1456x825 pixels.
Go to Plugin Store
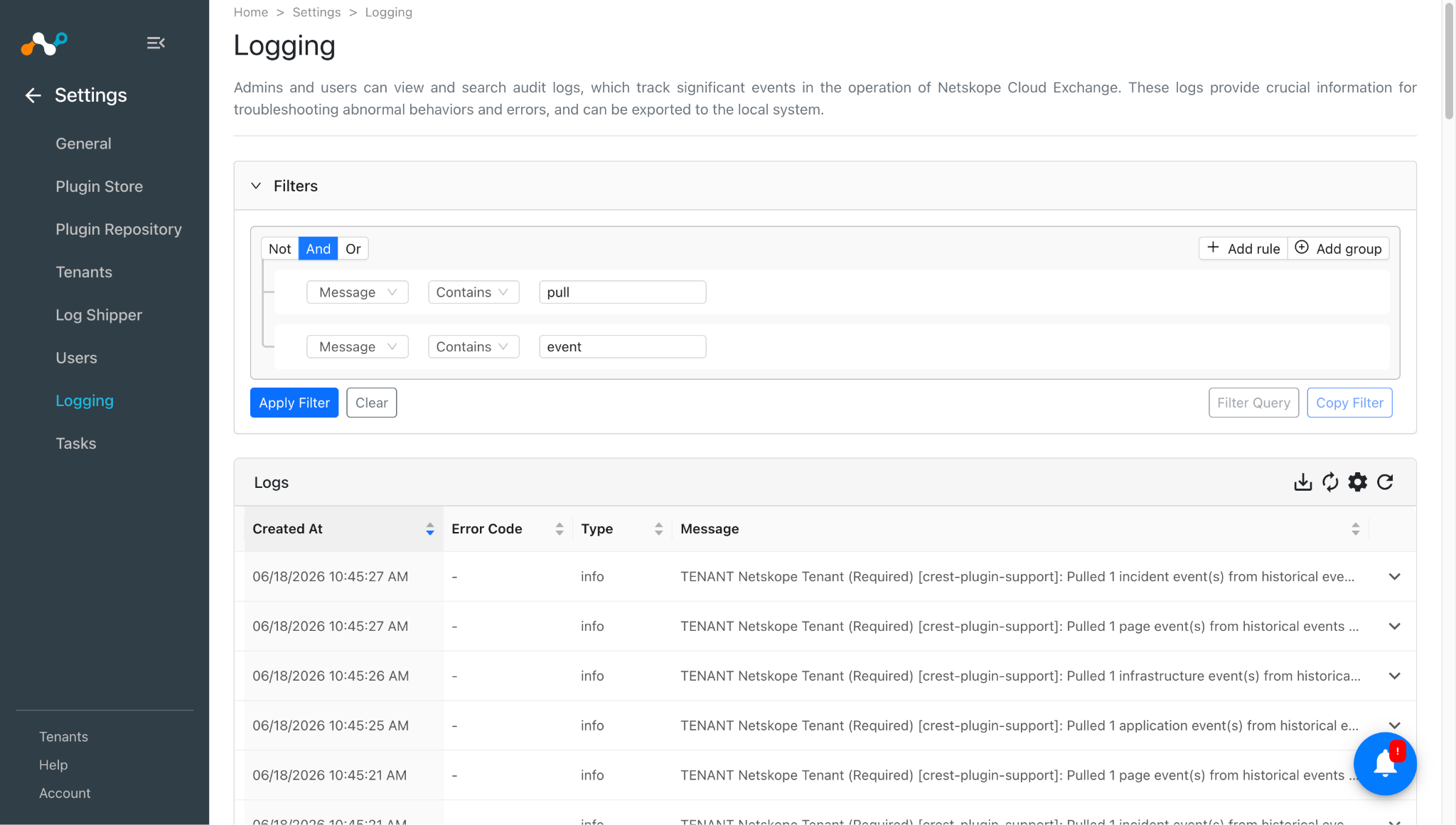(x=100, y=186)
